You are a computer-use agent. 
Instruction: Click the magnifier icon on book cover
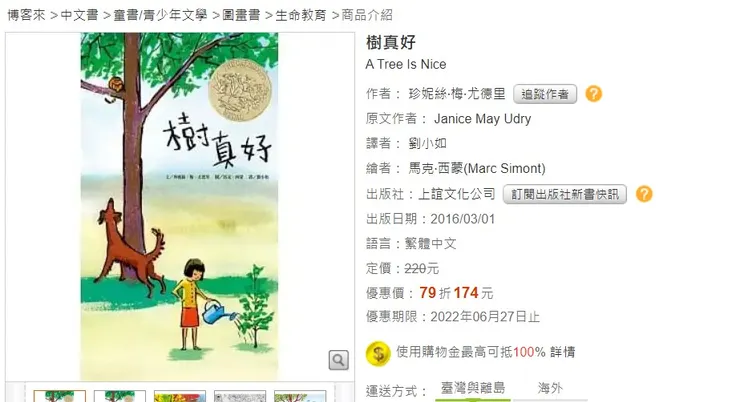click(x=338, y=360)
